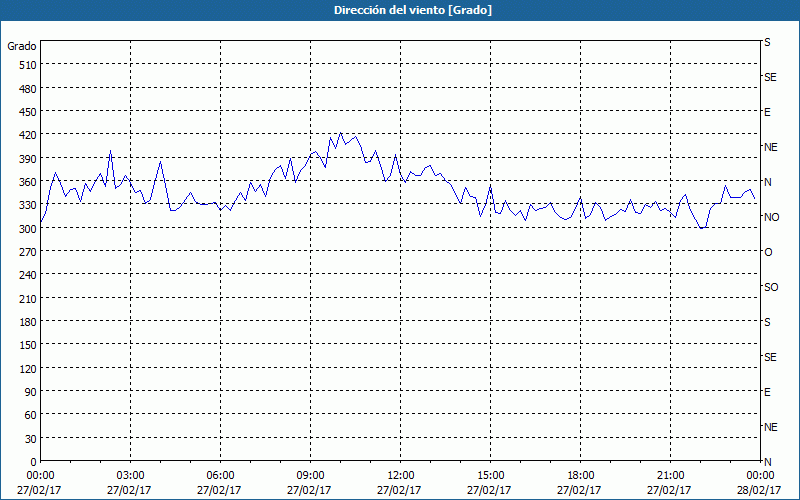Click the 28/02/17 date label

(x=759, y=490)
